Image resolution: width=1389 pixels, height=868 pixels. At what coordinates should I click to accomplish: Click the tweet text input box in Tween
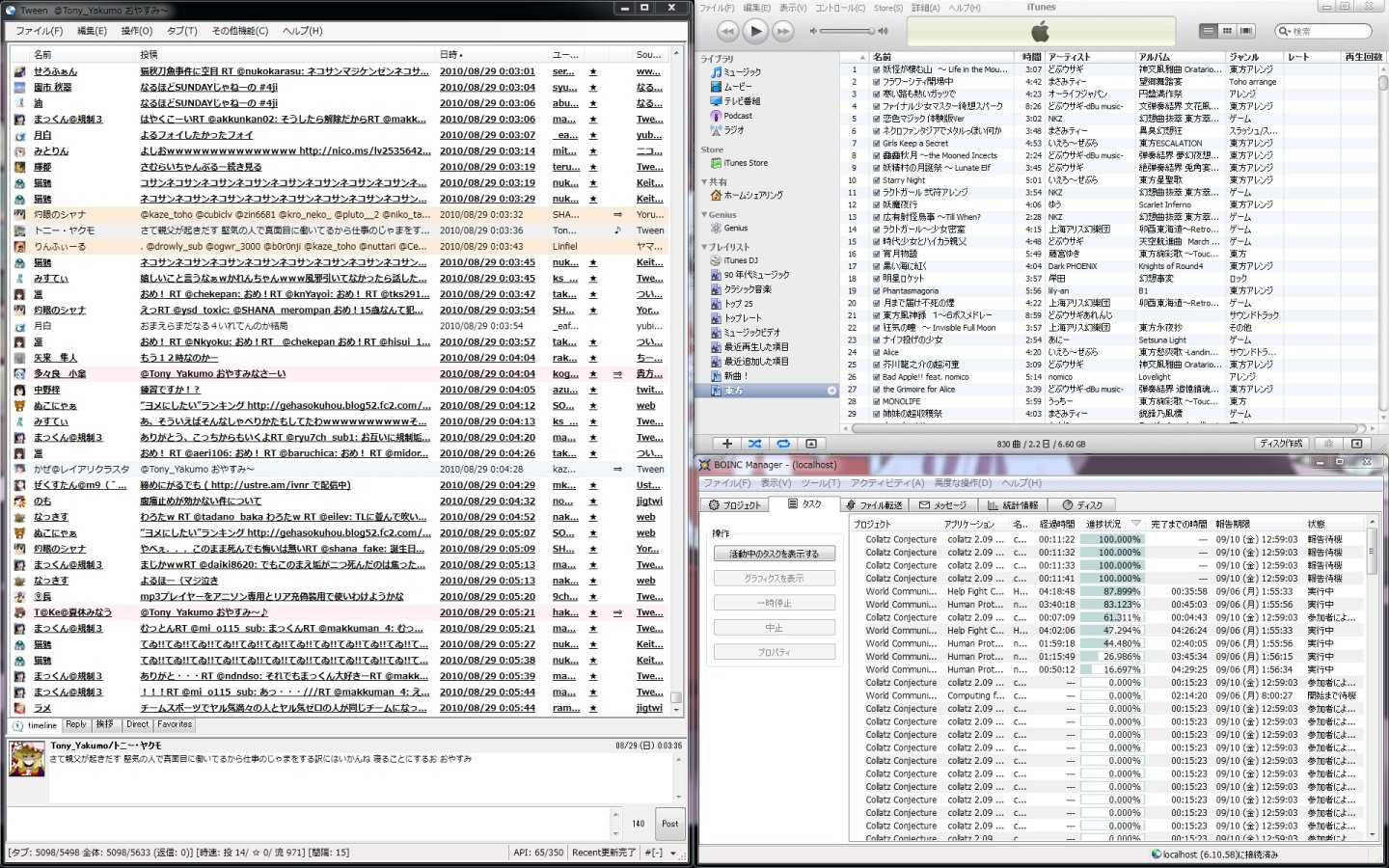pos(309,823)
